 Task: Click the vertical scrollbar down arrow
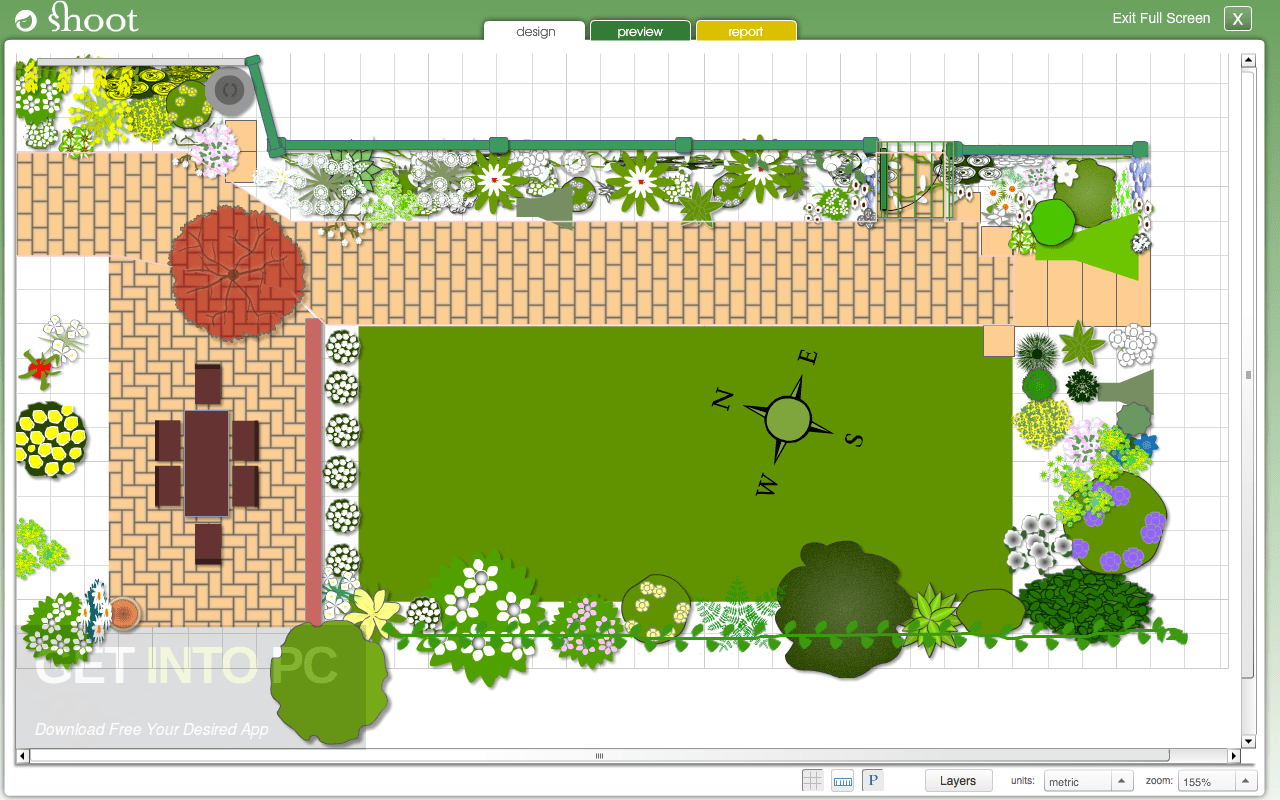[1247, 742]
